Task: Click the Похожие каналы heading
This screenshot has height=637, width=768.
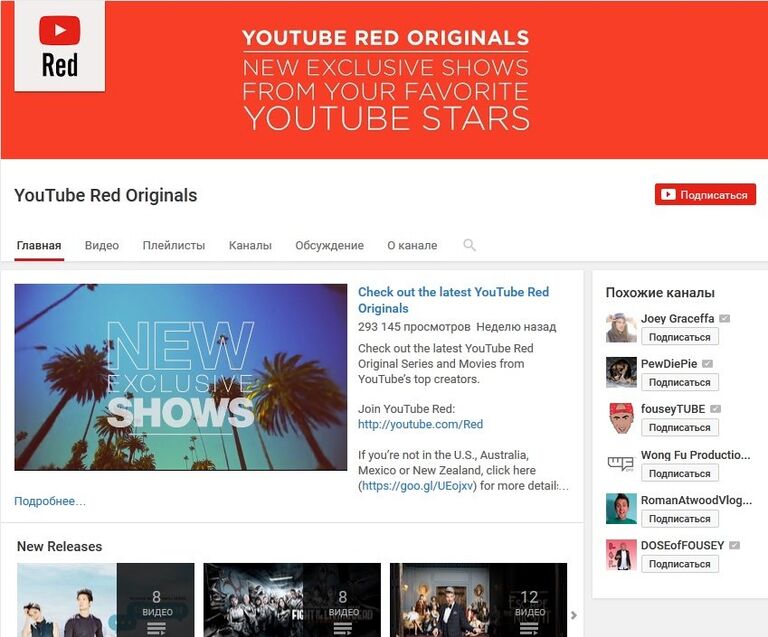Action: tap(660, 293)
